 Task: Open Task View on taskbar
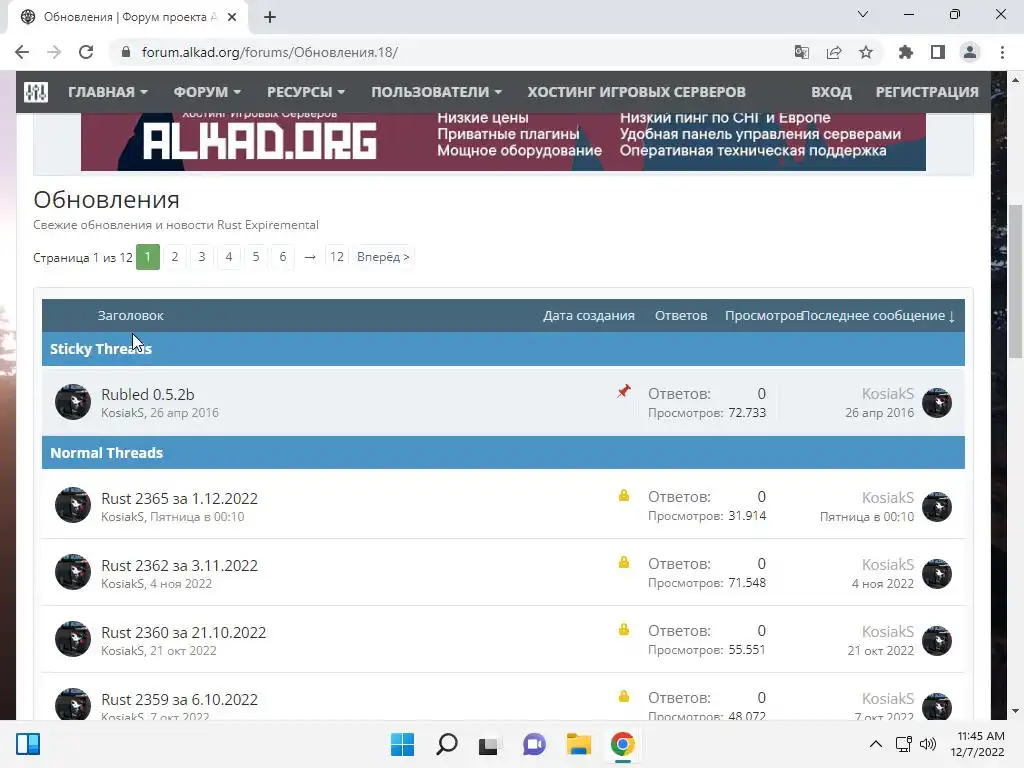489,744
